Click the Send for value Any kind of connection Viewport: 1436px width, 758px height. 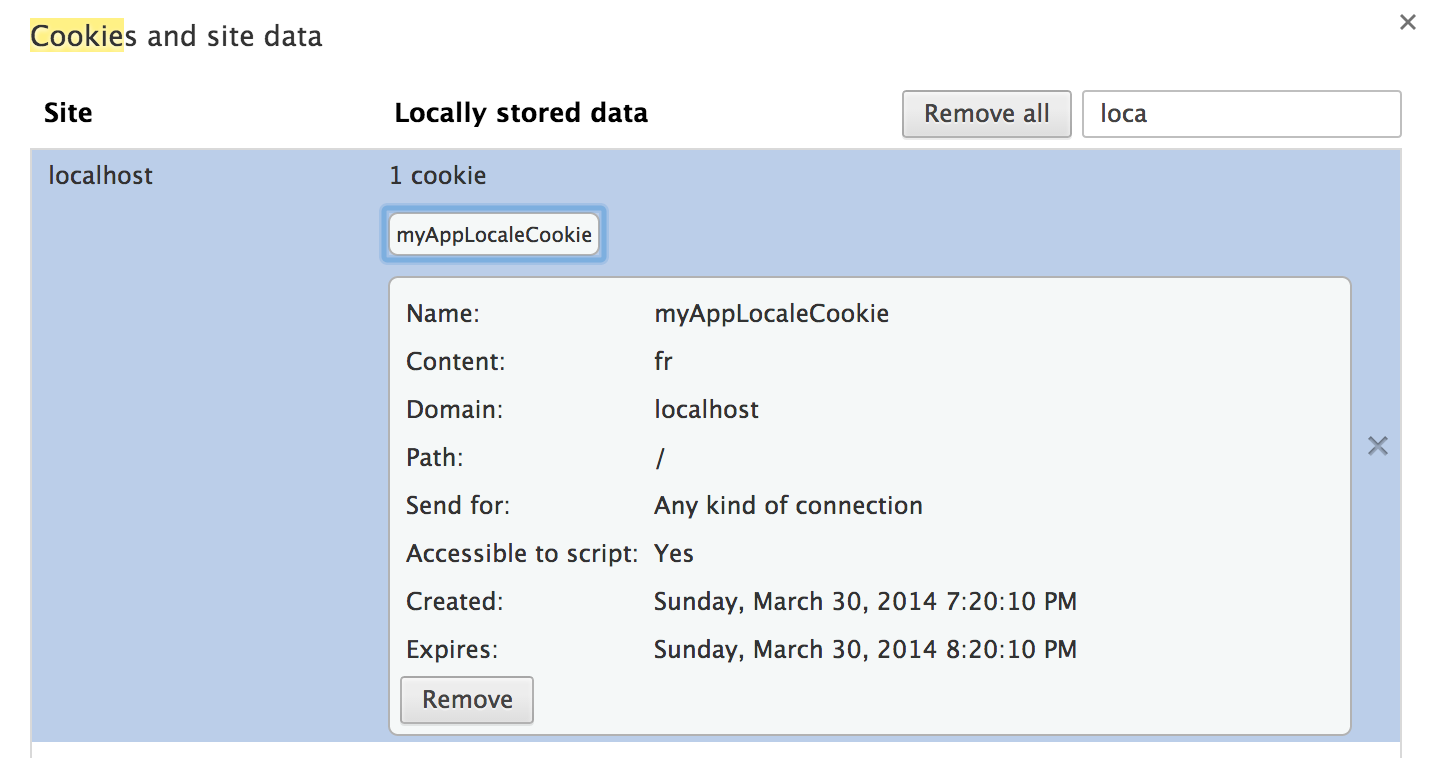787,505
